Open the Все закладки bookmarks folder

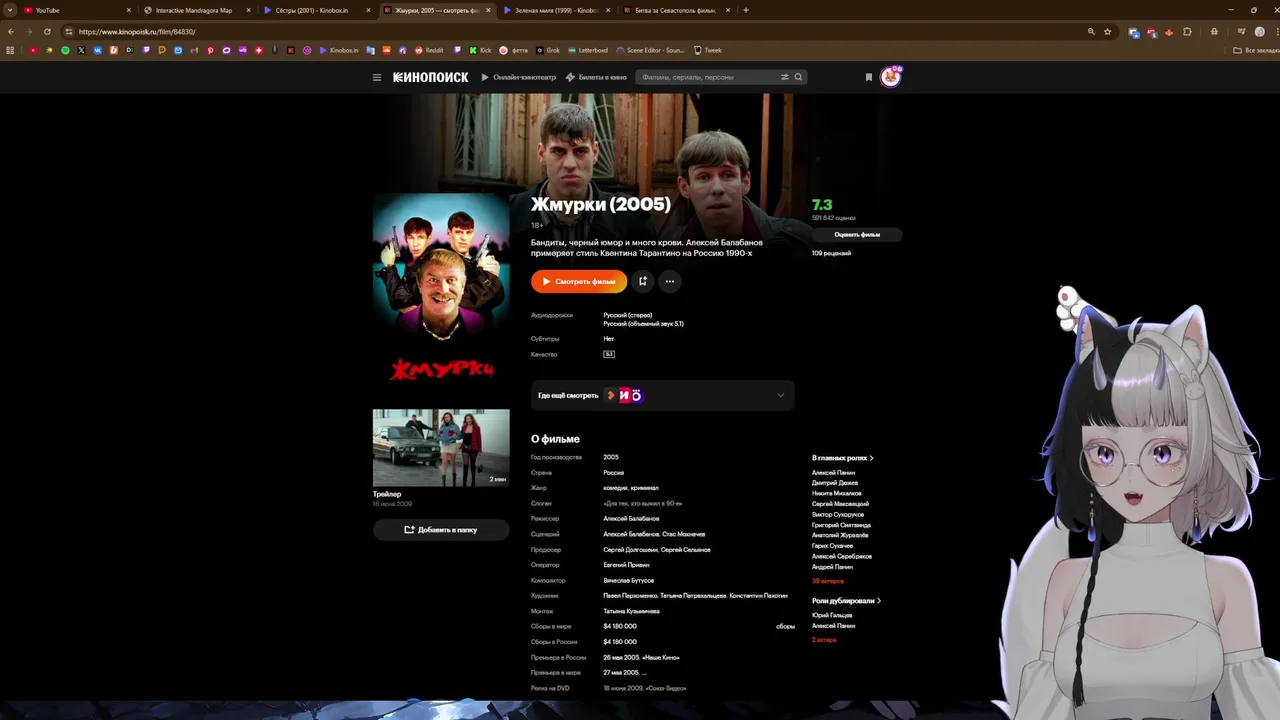pyautogui.click(x=1255, y=50)
